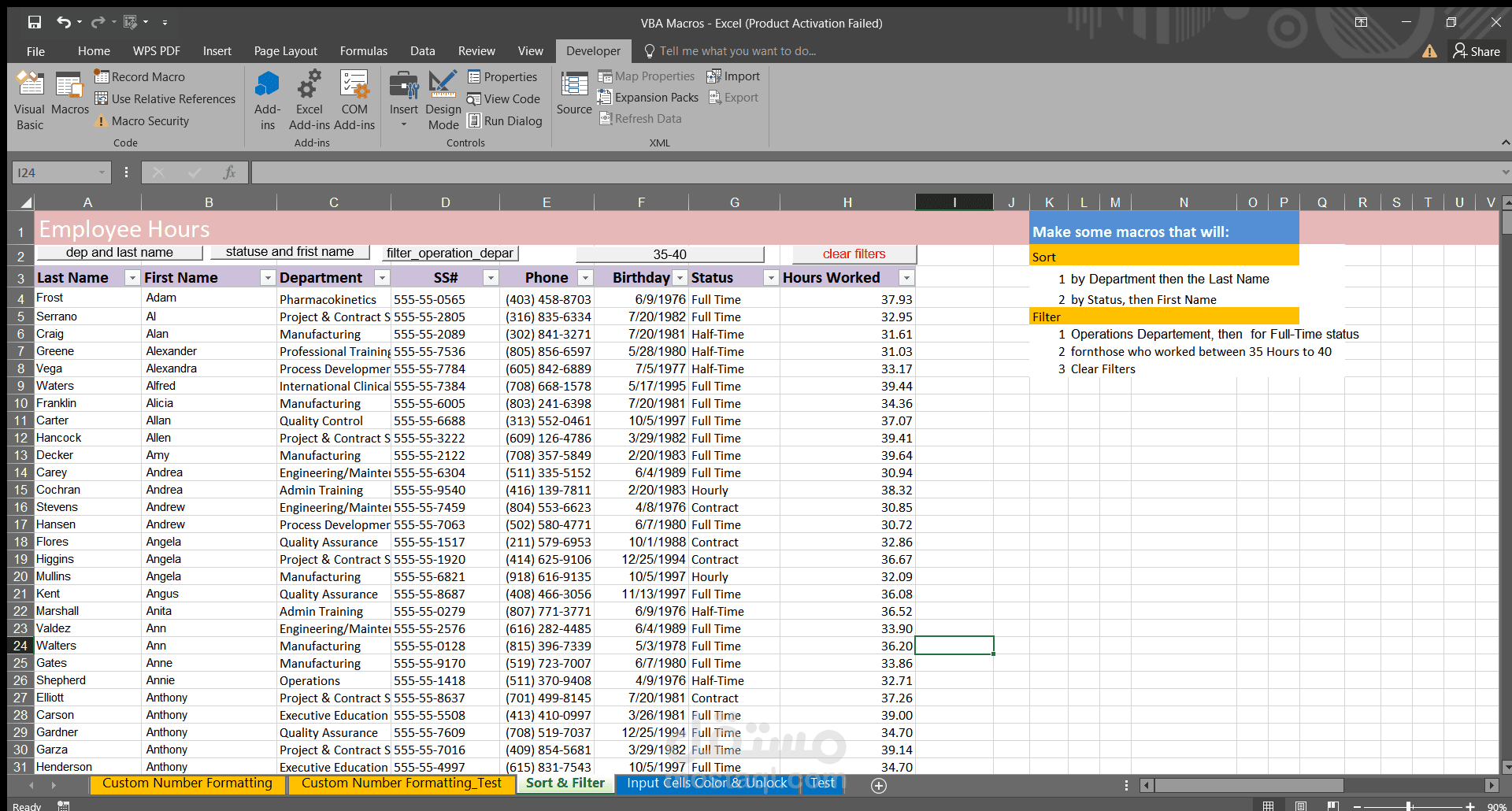The width and height of the screenshot is (1512, 811).
Task: Click the Normal view icon in status bar
Action: (x=1268, y=805)
